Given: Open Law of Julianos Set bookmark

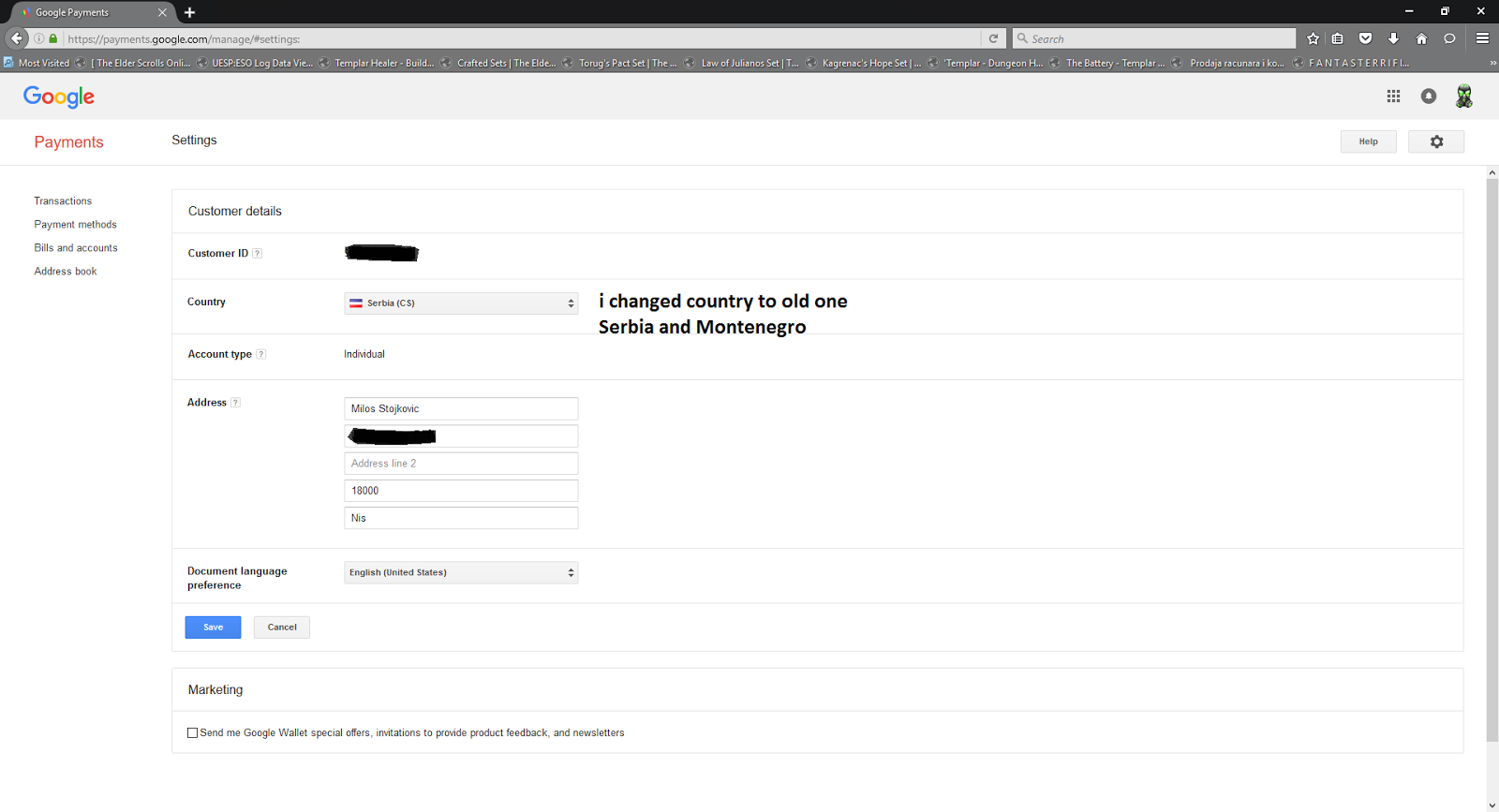Looking at the screenshot, I should point(742,63).
